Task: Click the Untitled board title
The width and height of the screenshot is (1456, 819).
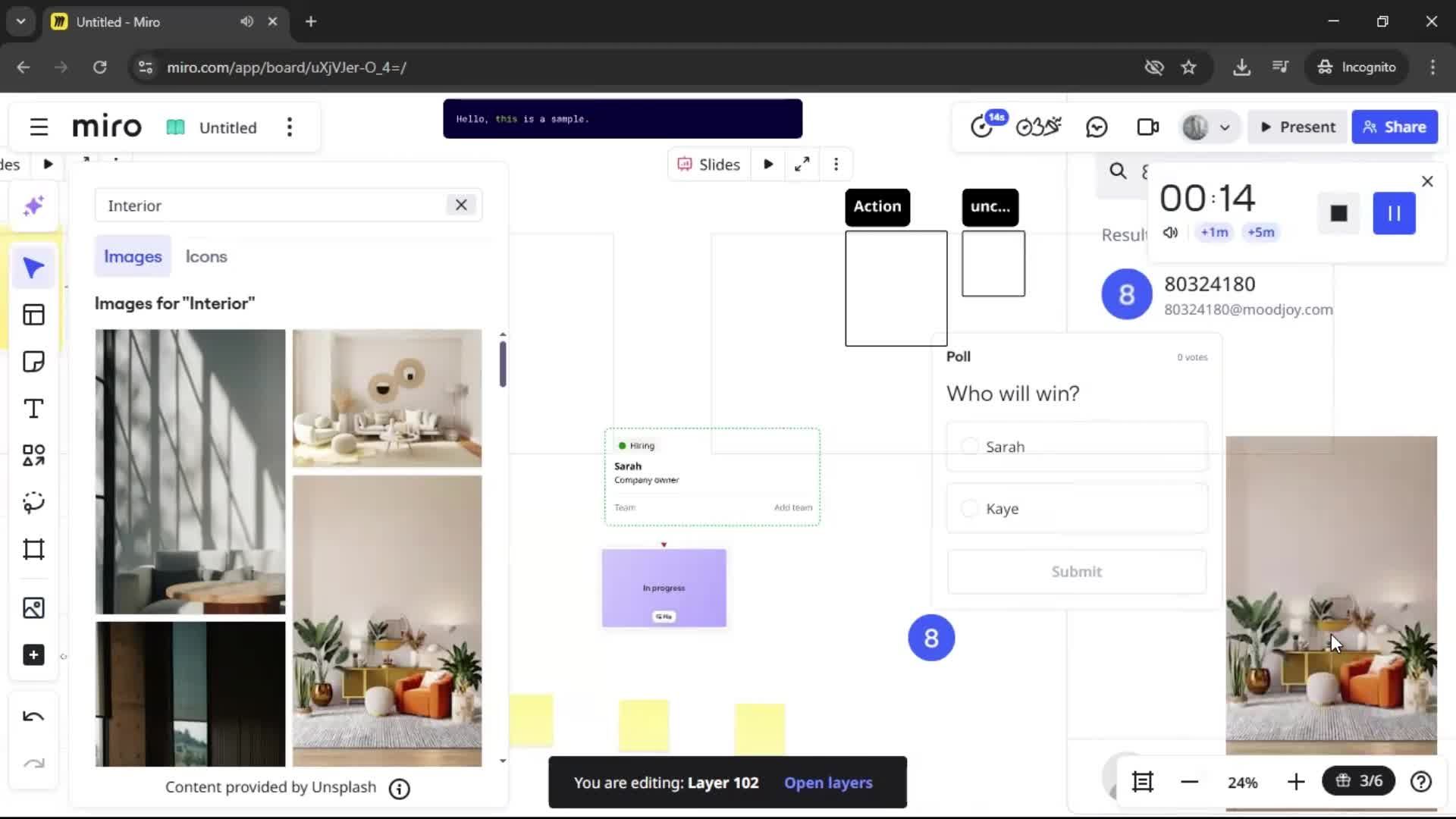Action: point(227,127)
